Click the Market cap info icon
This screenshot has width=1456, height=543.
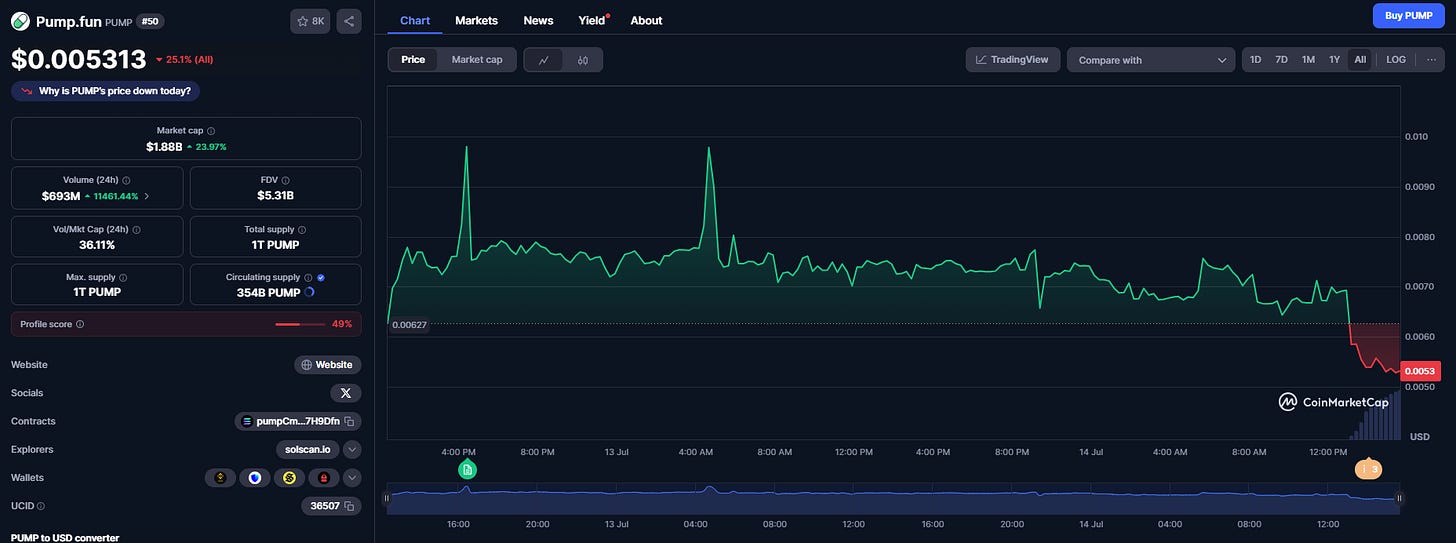tap(210, 131)
